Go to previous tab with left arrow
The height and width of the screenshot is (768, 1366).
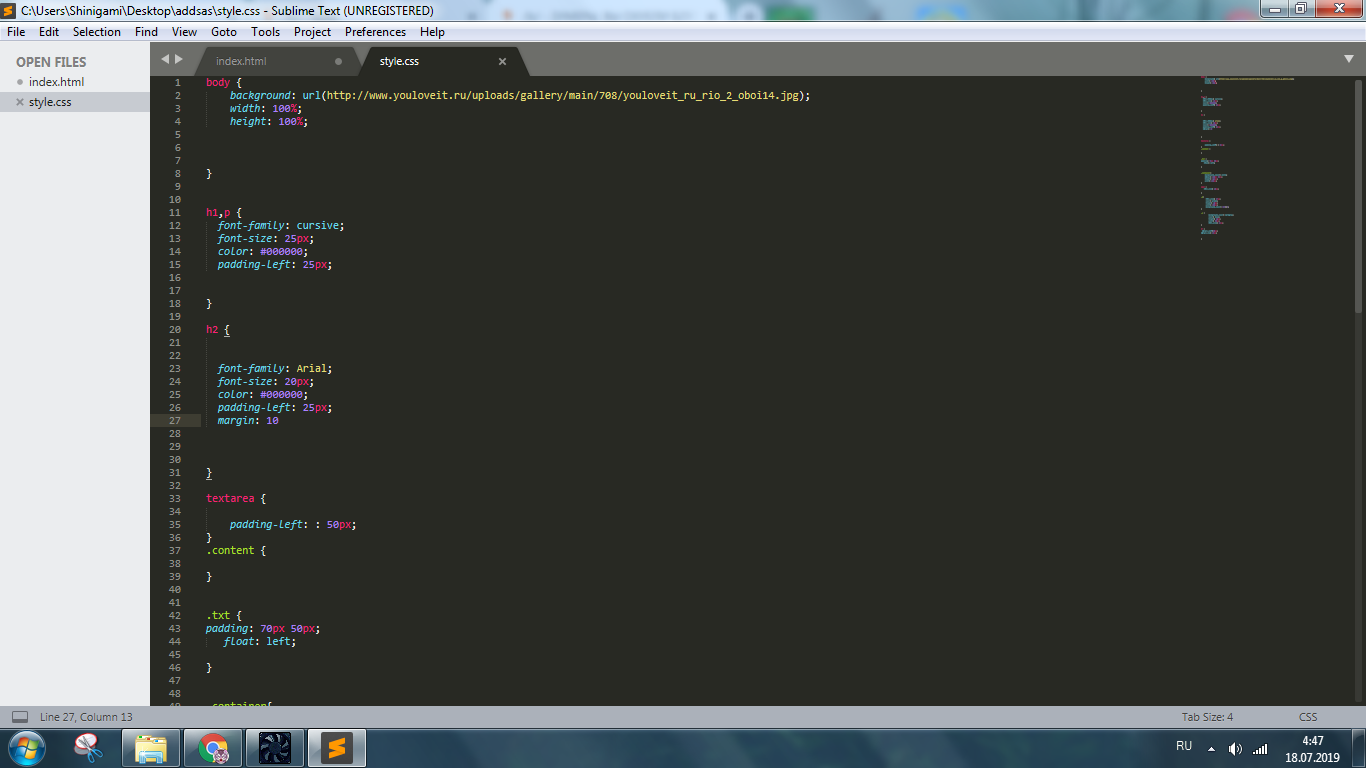click(165, 59)
